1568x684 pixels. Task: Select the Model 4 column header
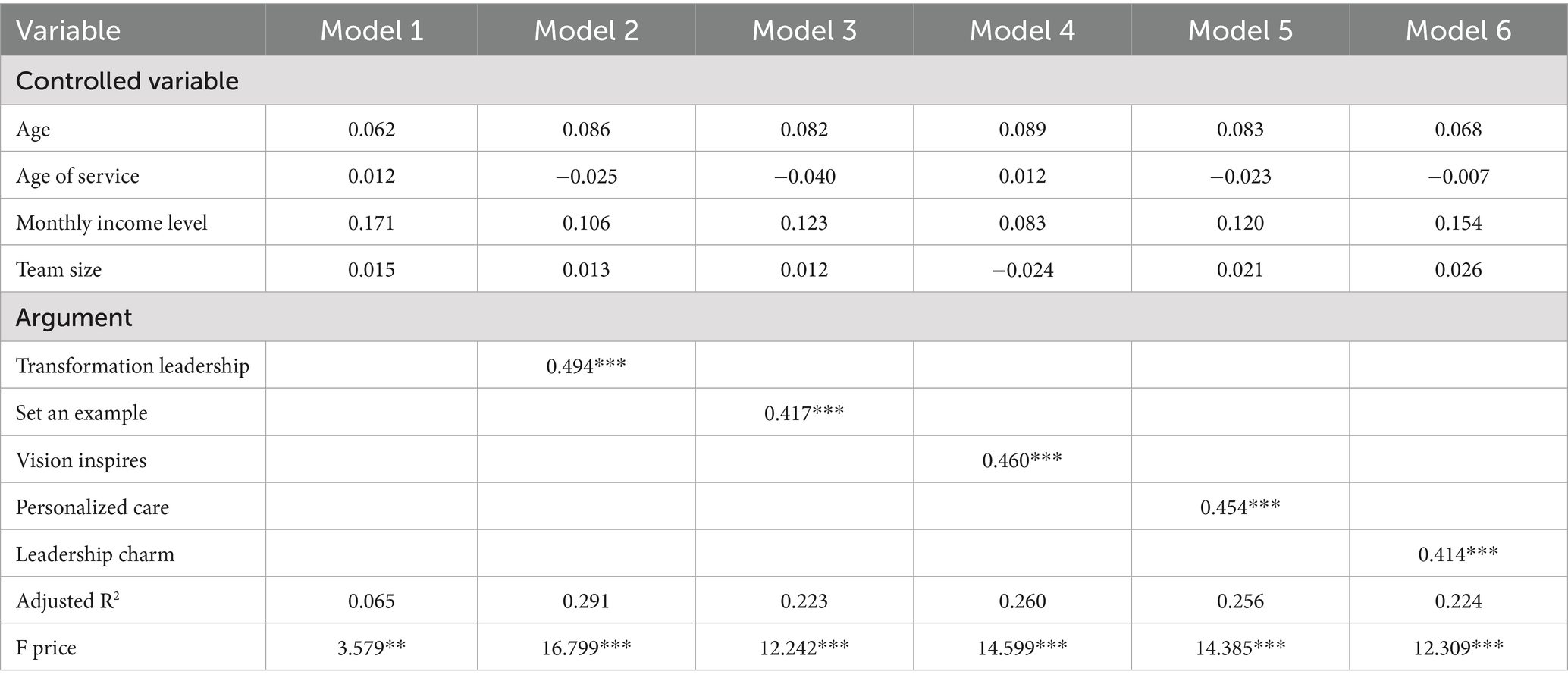(1022, 30)
